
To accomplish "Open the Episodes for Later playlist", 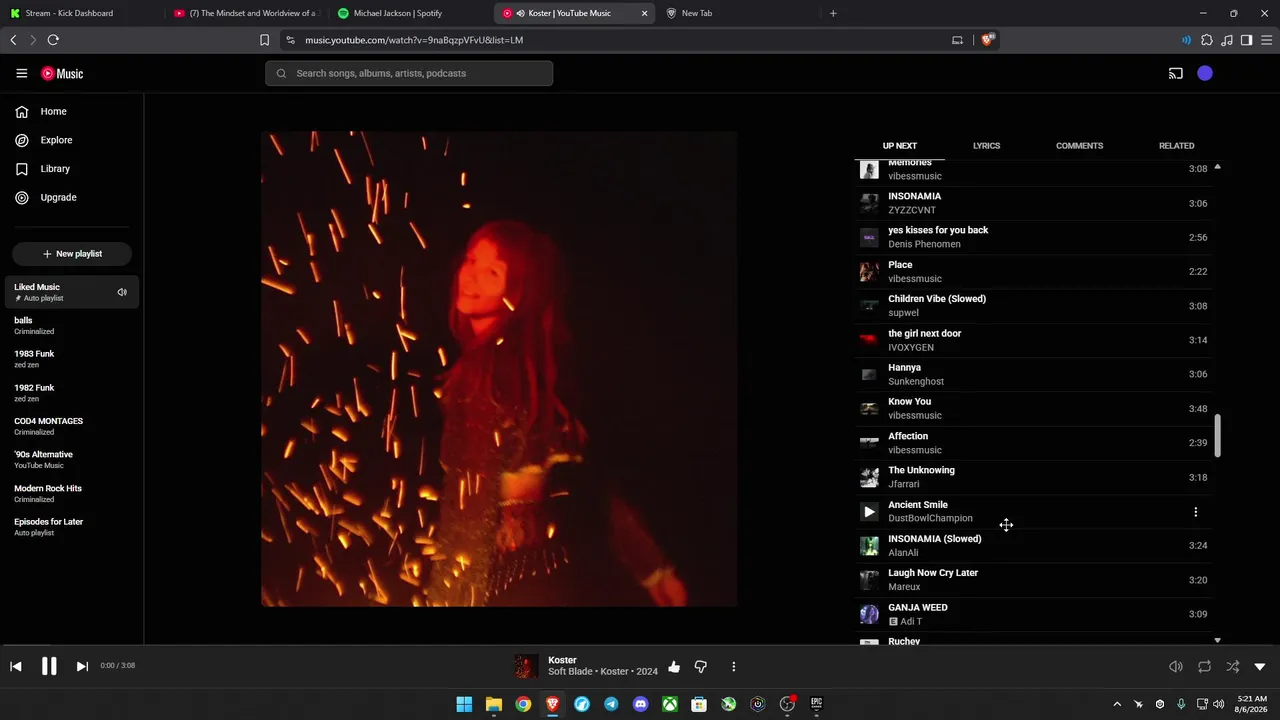I will coord(72,527).
